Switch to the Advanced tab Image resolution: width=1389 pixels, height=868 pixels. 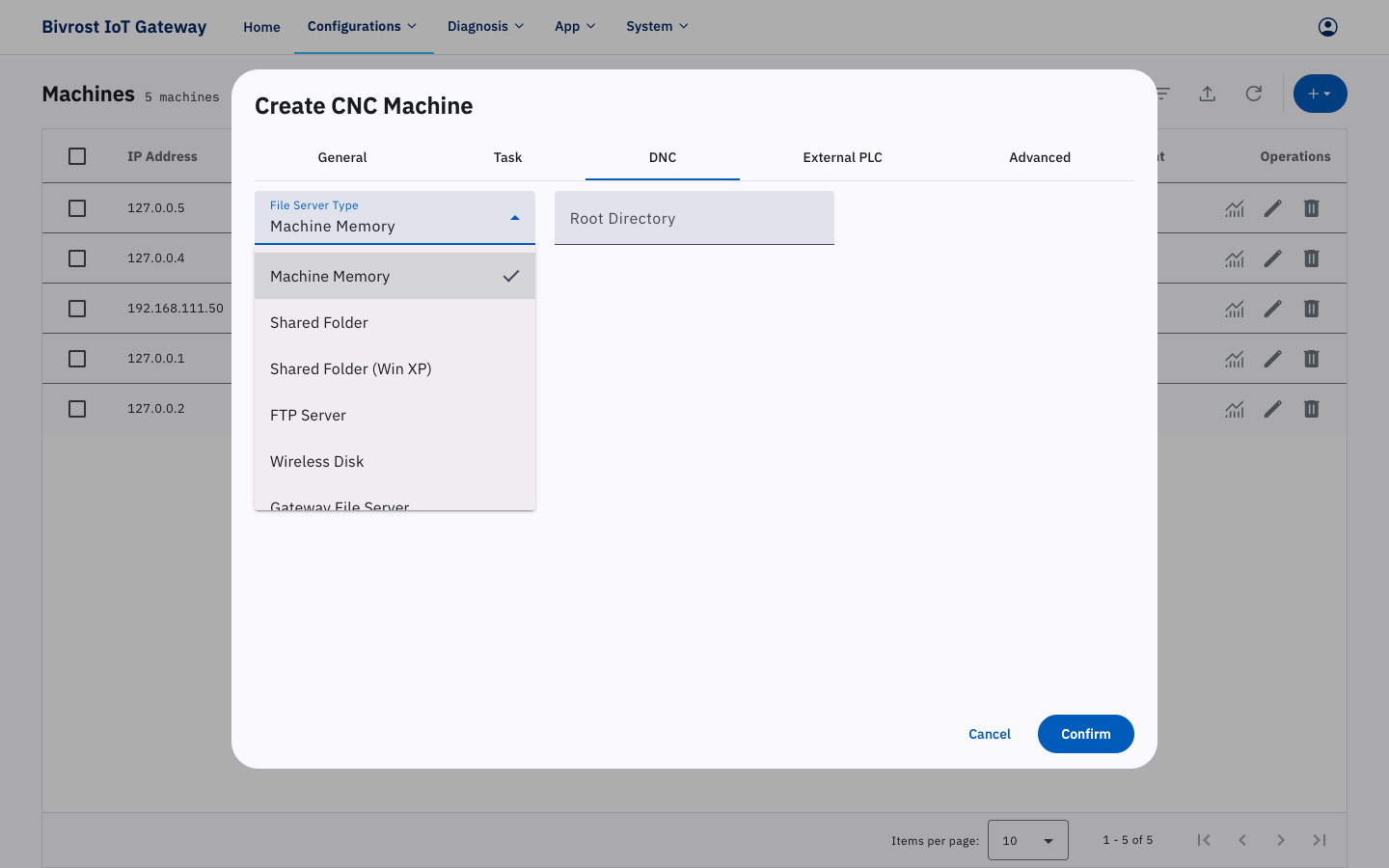coord(1040,157)
